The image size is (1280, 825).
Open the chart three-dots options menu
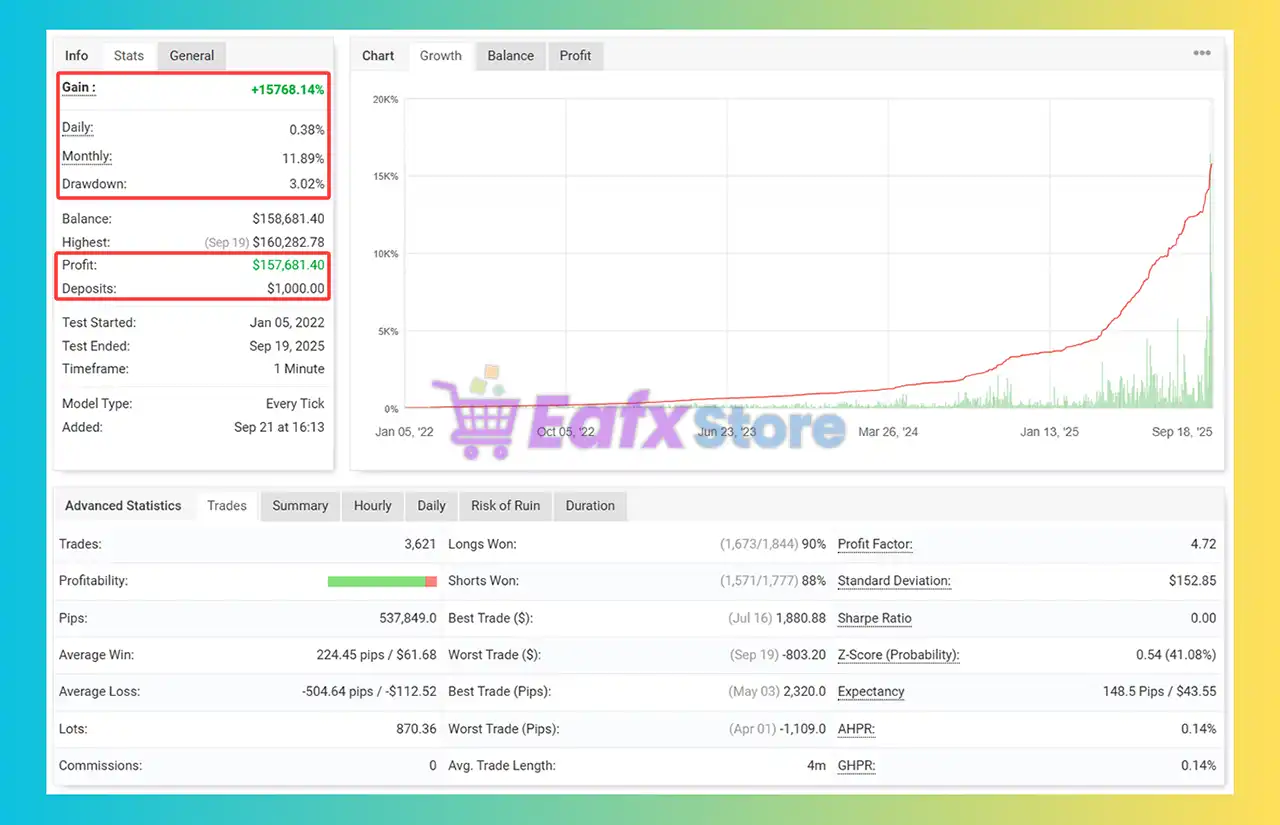[1202, 54]
